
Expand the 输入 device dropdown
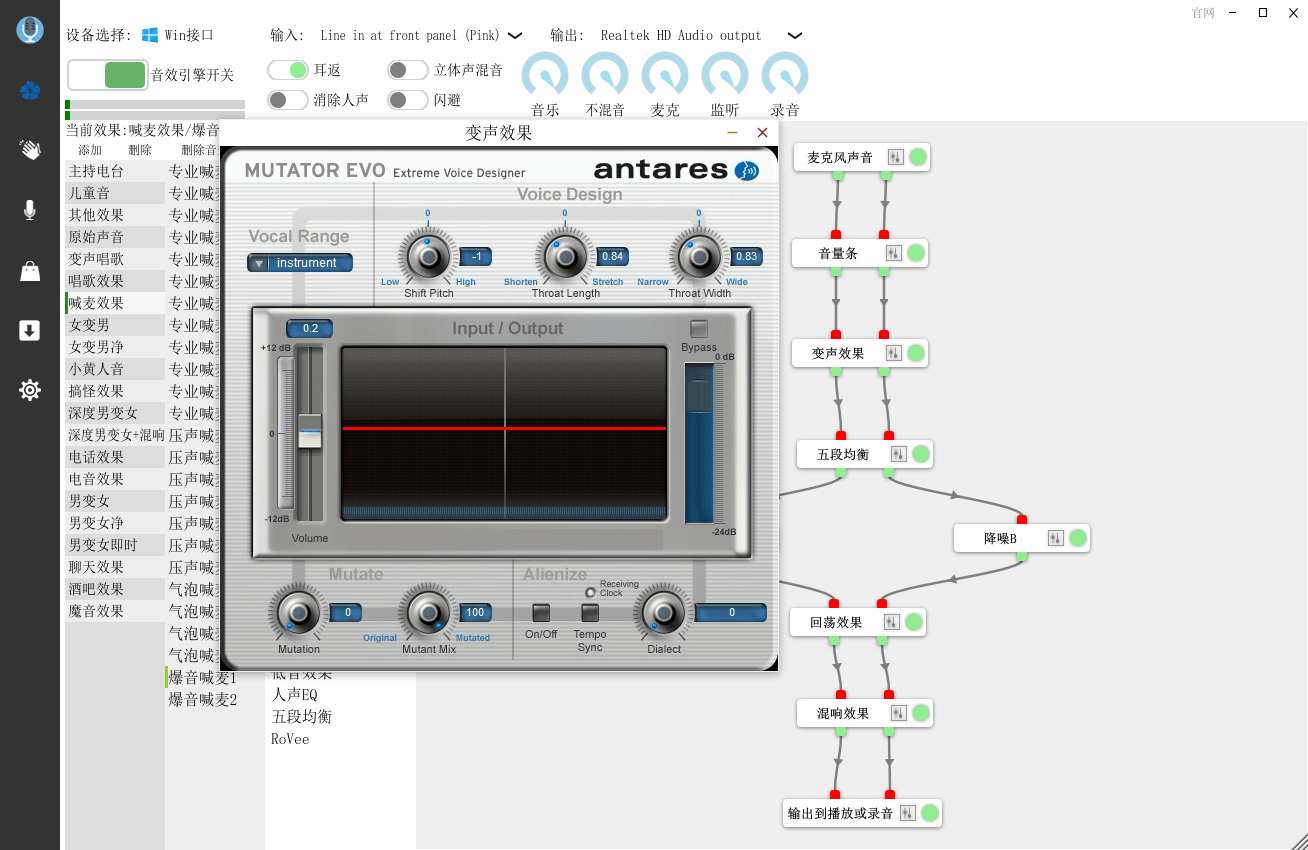pos(515,35)
